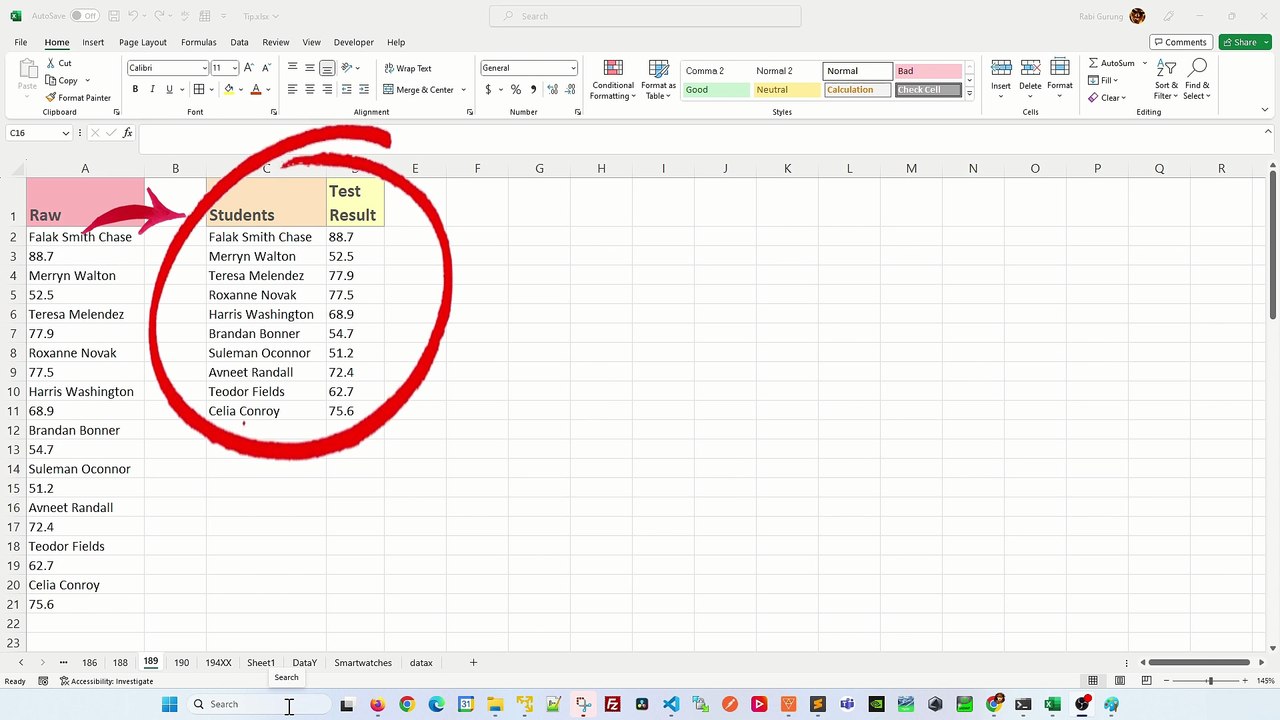Image resolution: width=1280 pixels, height=720 pixels.
Task: Expand the formula bar
Action: pyautogui.click(x=1268, y=132)
